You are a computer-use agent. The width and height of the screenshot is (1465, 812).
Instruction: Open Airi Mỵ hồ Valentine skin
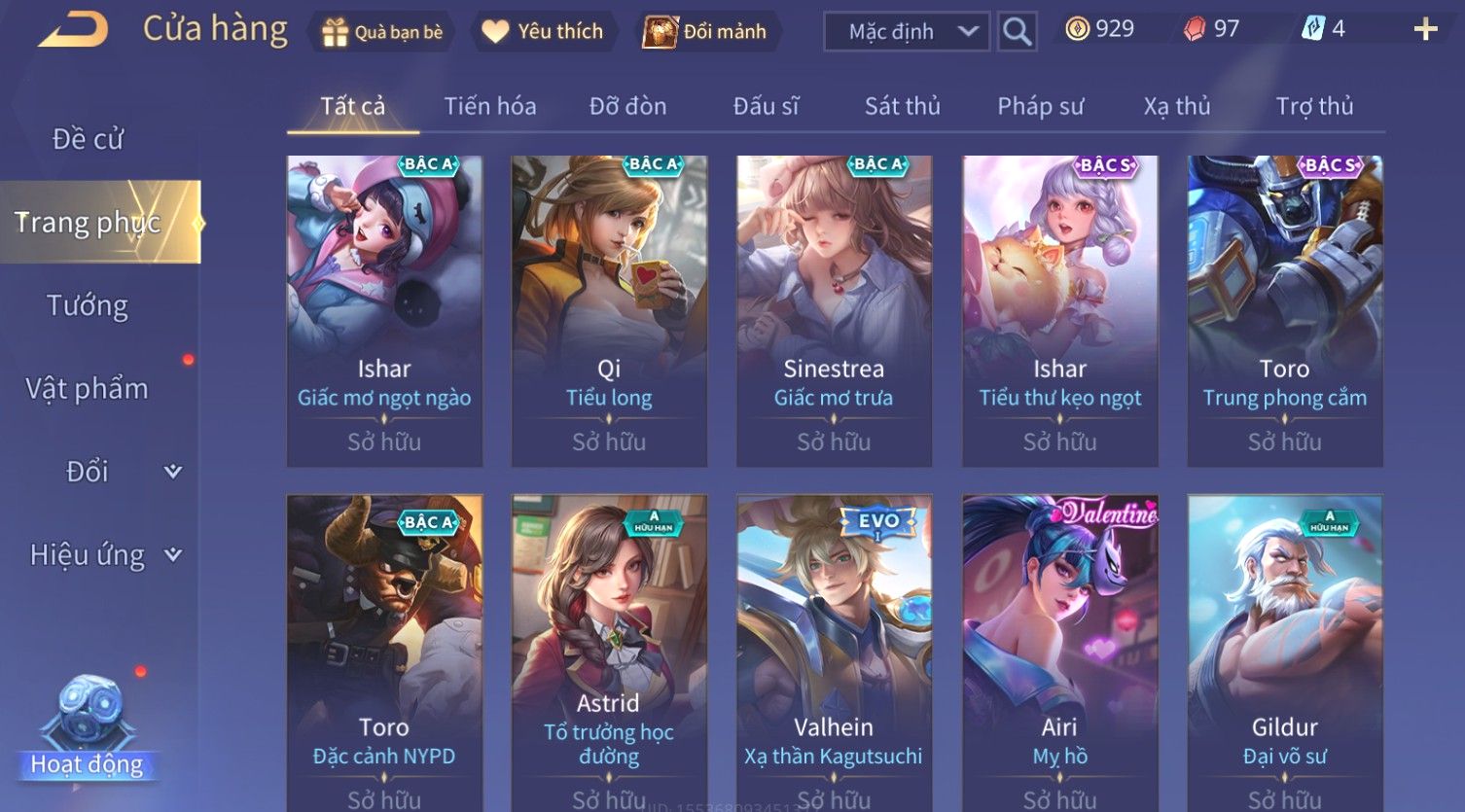point(1059,652)
